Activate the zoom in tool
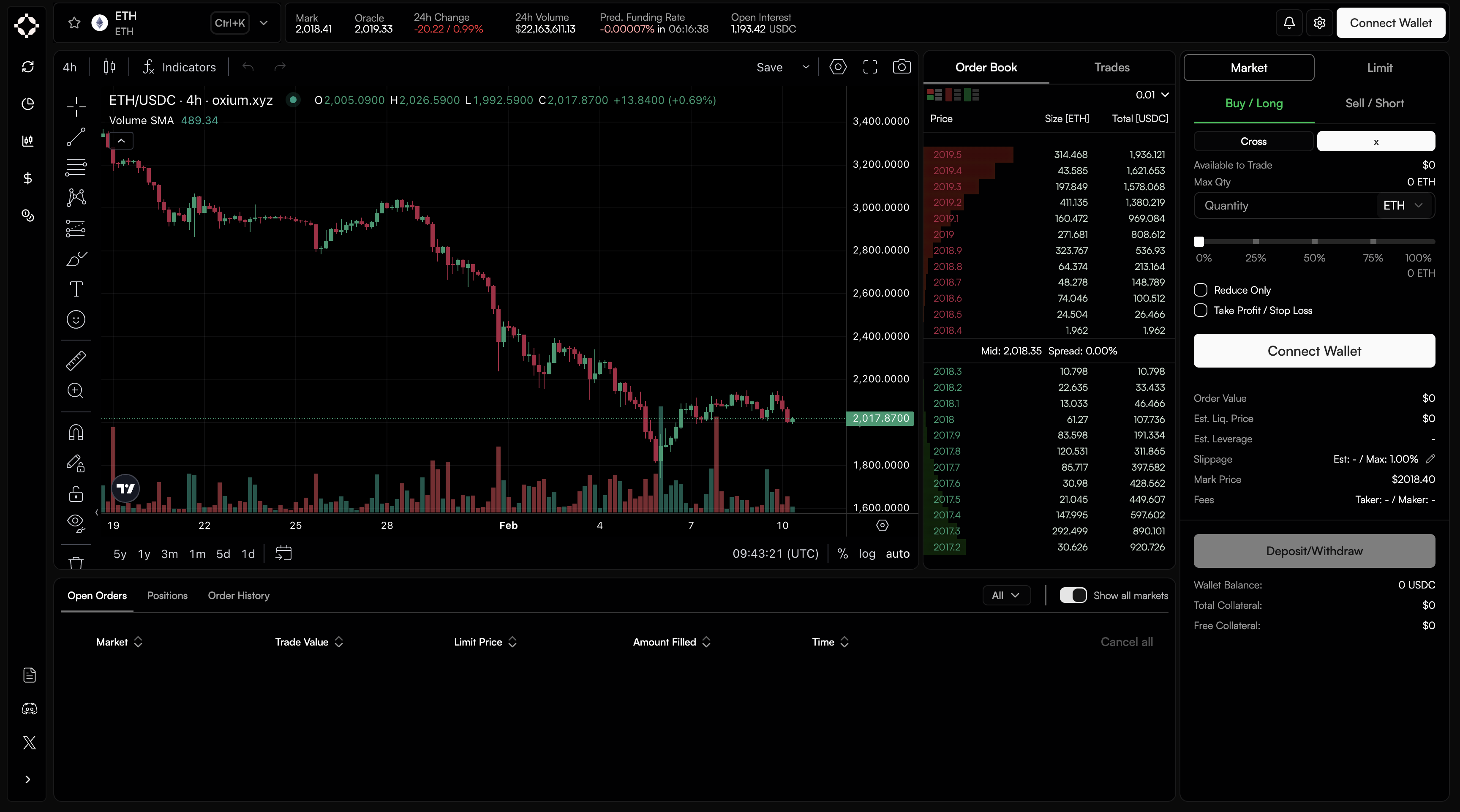The width and height of the screenshot is (1460, 812). pos(76,390)
